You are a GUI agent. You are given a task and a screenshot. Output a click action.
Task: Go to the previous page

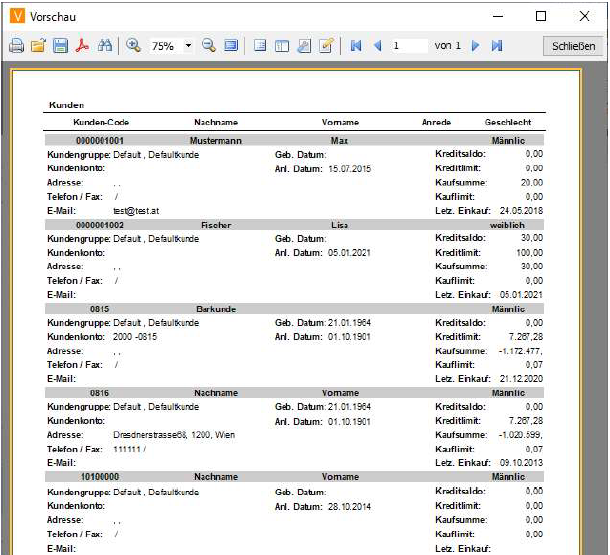(378, 46)
